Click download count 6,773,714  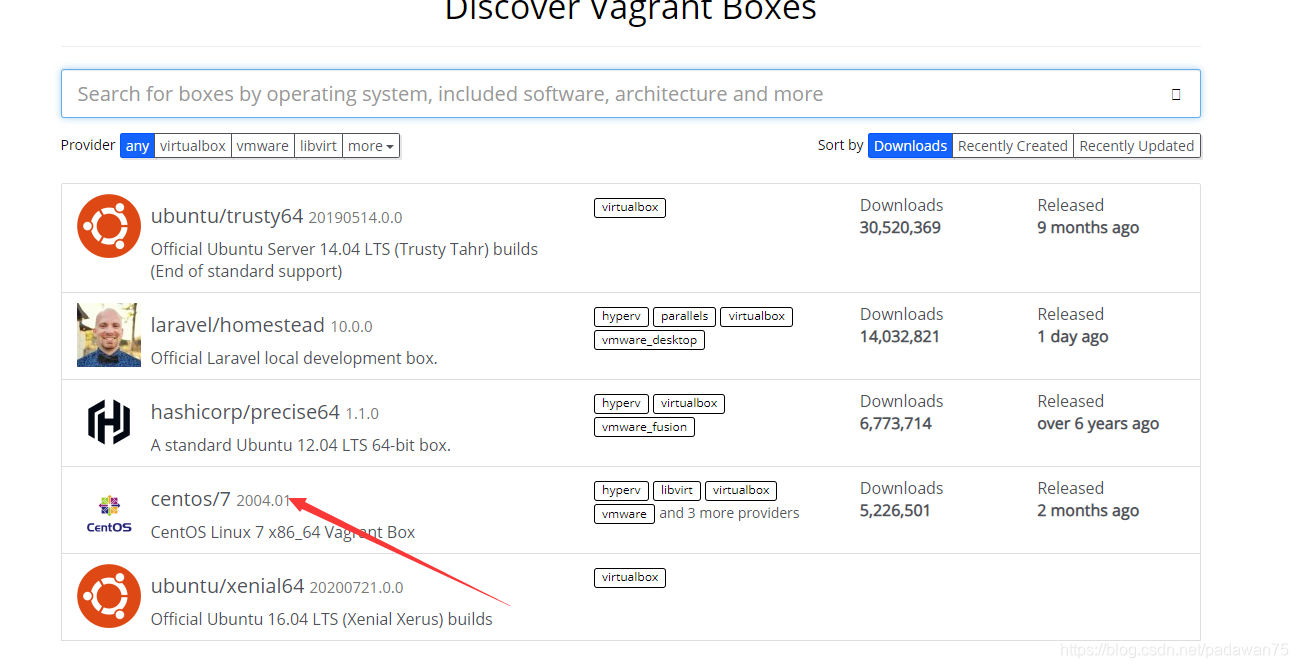[x=896, y=424]
